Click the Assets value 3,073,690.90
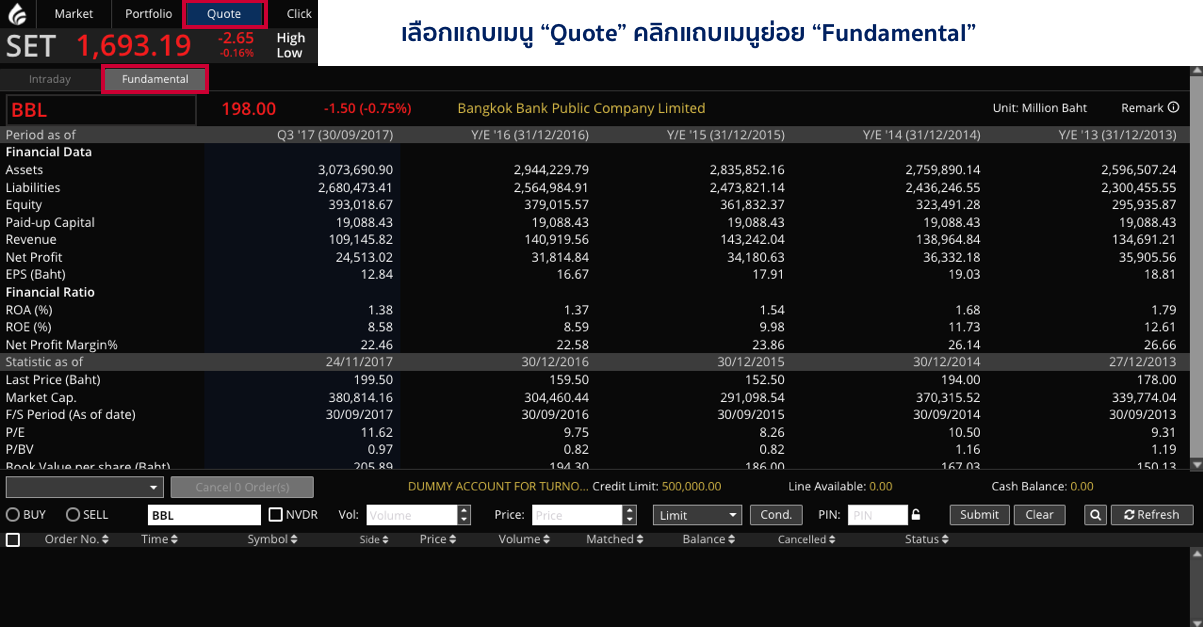The image size is (1203, 630). [x=355, y=170]
